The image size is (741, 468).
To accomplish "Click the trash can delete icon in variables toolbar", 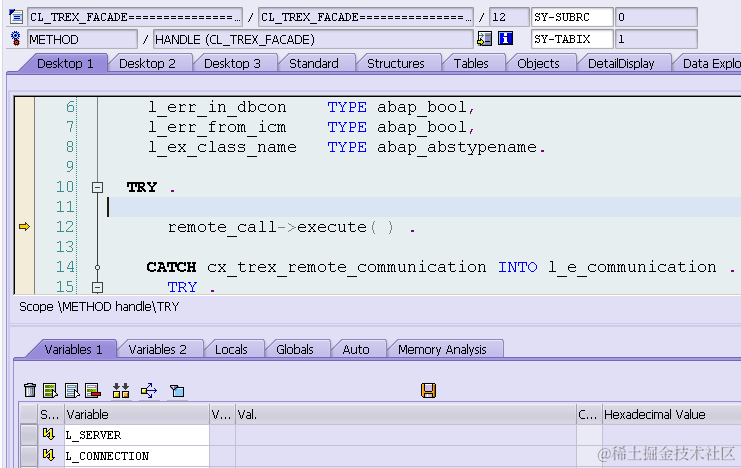I will [x=30, y=390].
